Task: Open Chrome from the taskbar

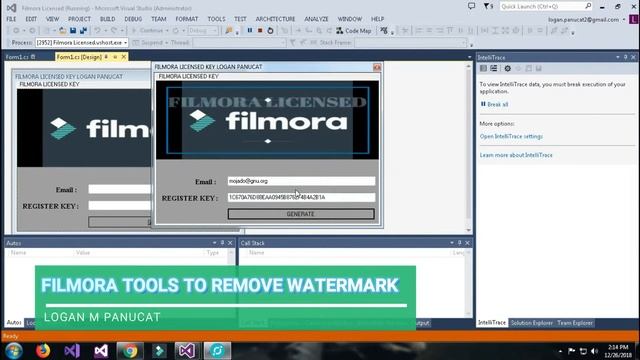Action: coord(130,351)
